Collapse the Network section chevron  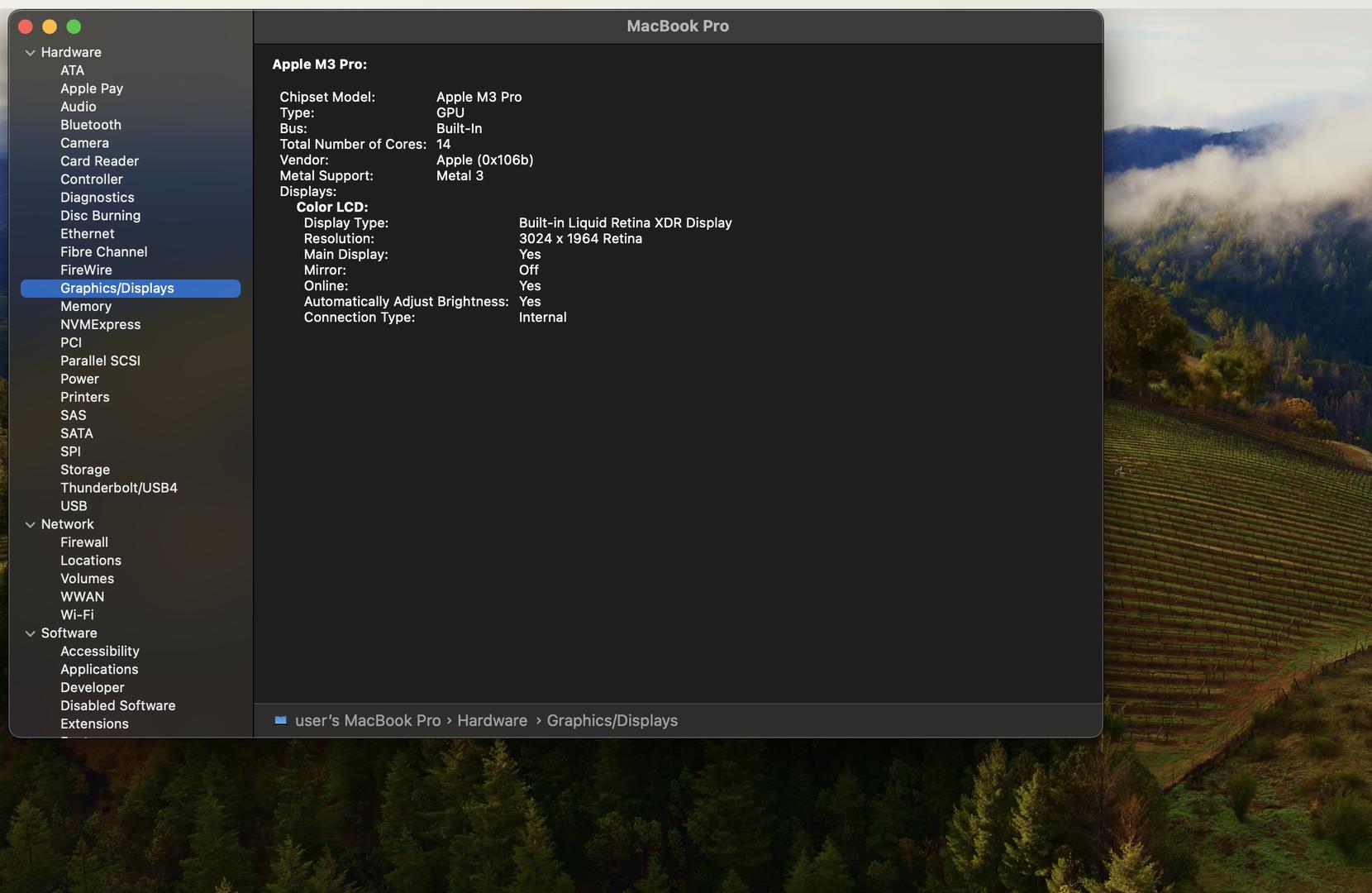pos(30,525)
